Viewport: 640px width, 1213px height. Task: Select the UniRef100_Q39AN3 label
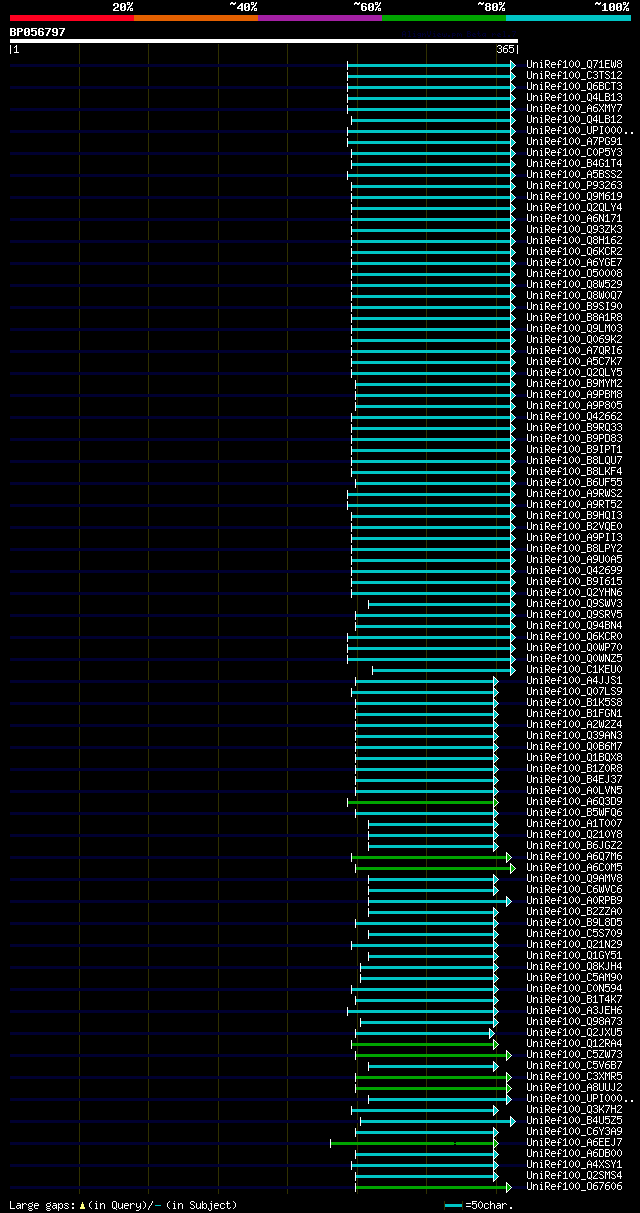pyautogui.click(x=574, y=735)
